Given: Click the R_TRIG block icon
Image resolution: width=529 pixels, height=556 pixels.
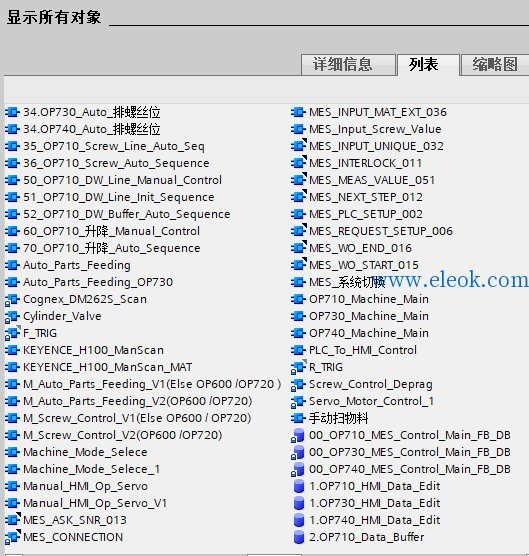Looking at the screenshot, I should tap(298, 368).
